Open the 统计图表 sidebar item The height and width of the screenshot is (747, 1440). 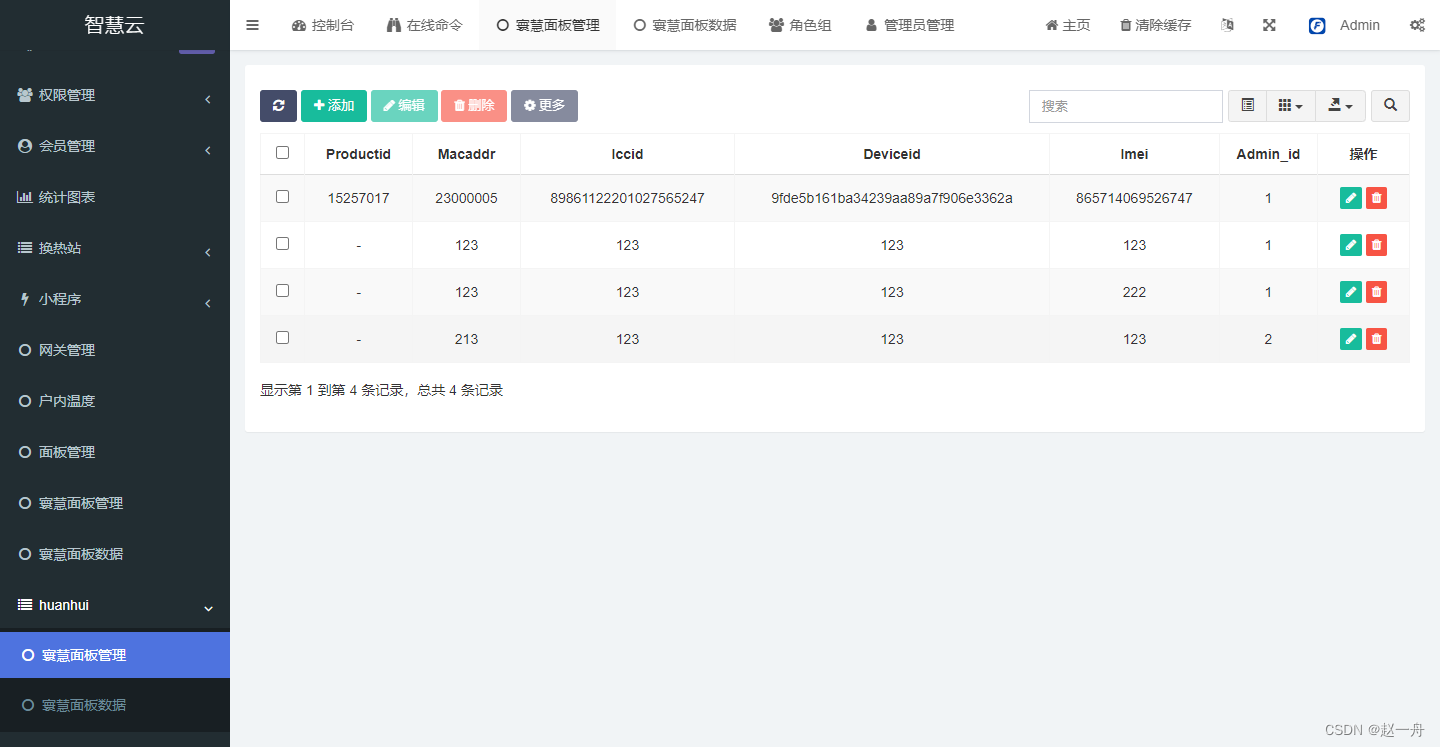[115, 198]
